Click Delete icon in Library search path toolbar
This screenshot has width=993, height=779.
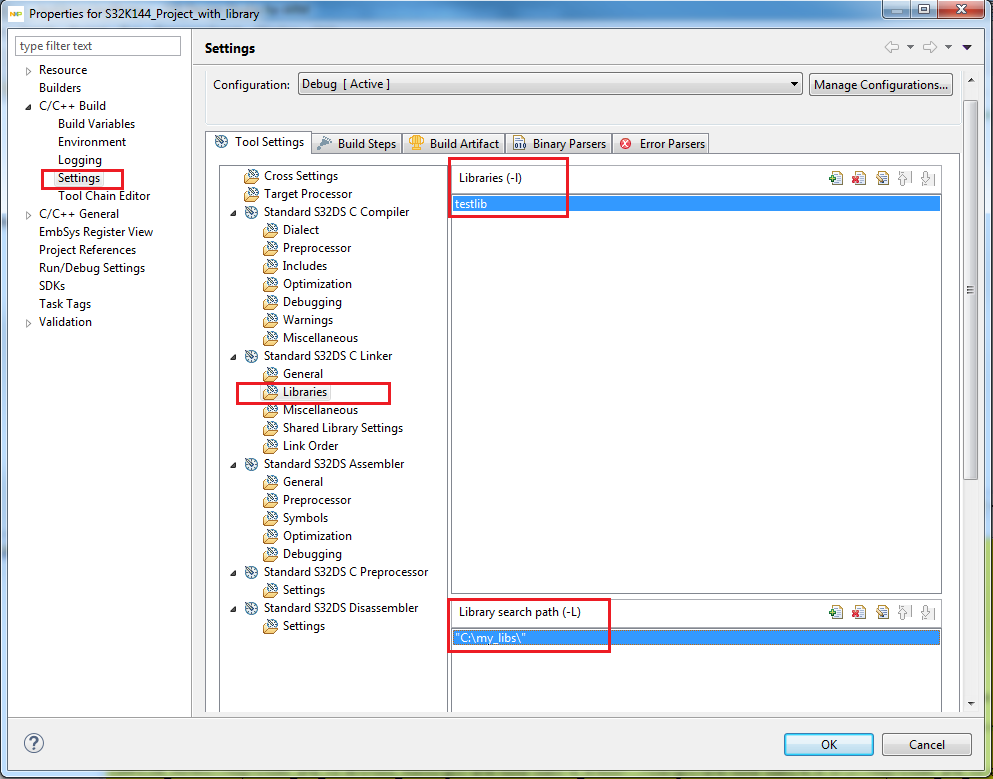859,612
